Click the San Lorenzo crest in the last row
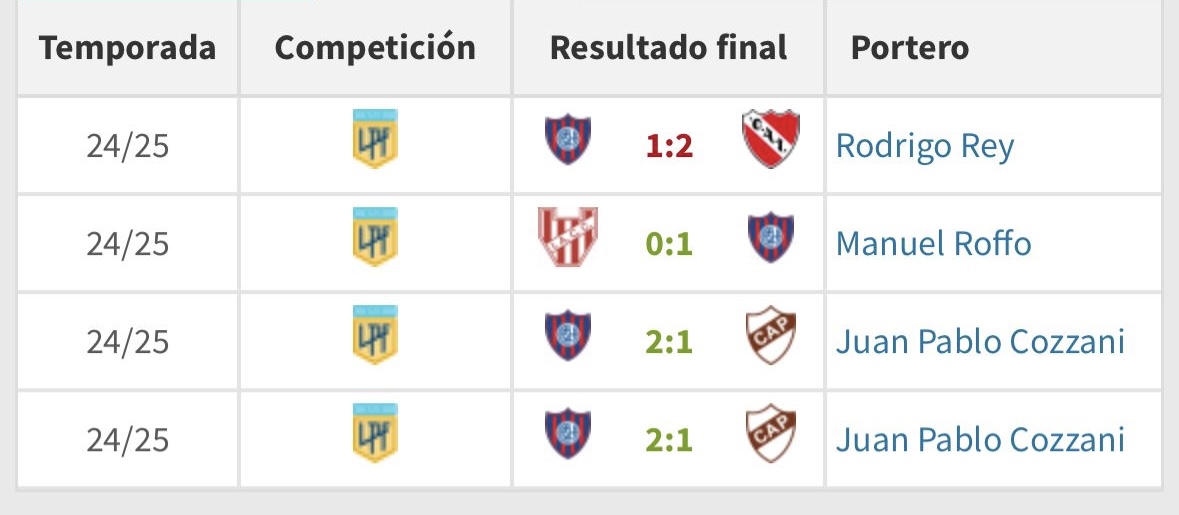1179x515 pixels. point(568,434)
